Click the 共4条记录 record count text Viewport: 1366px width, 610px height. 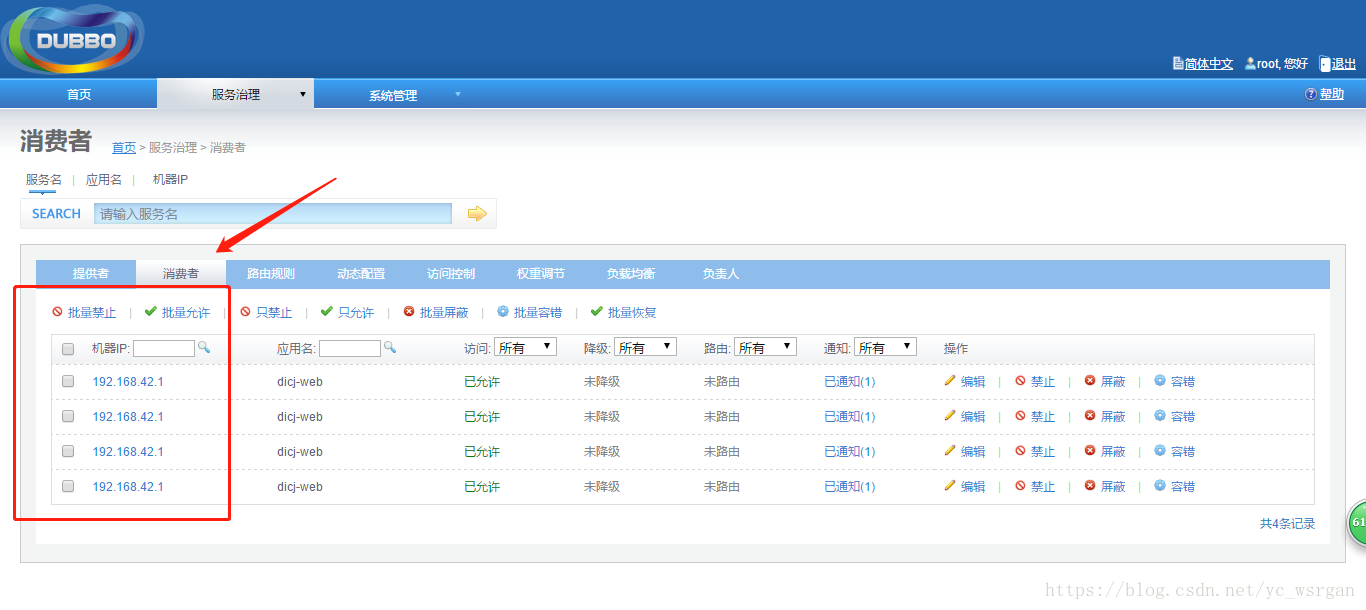(x=1287, y=524)
